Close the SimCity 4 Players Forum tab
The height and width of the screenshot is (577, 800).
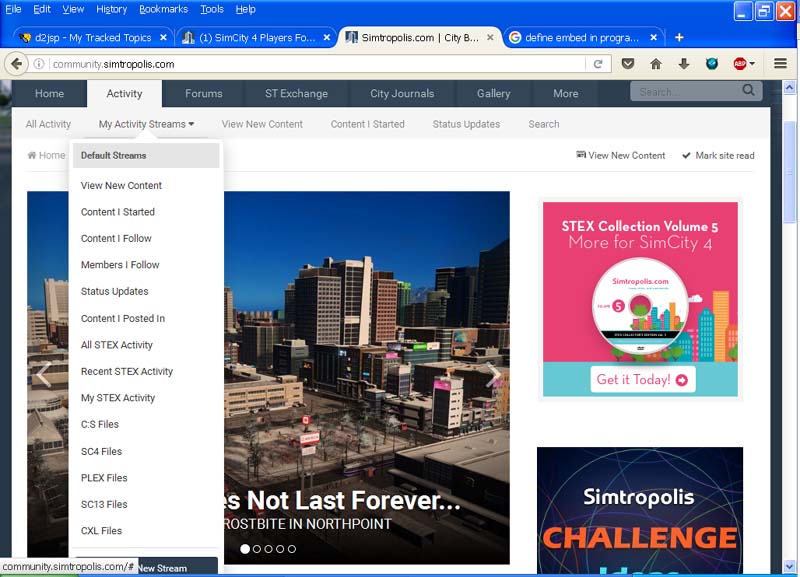pos(327,37)
